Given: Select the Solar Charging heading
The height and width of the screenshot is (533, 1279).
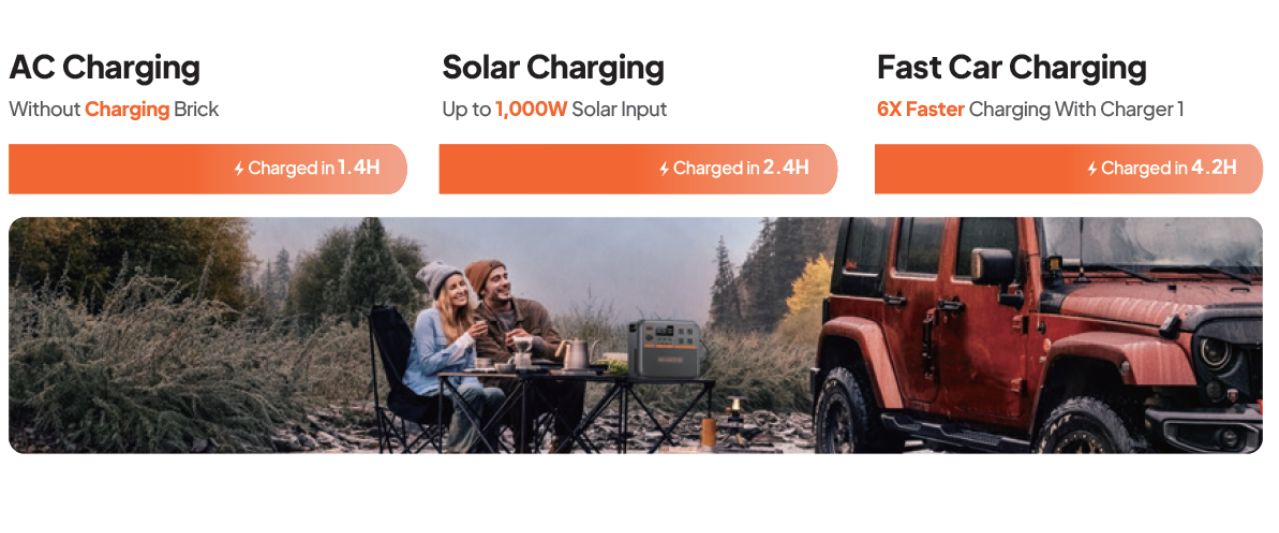Looking at the screenshot, I should click(x=553, y=68).
